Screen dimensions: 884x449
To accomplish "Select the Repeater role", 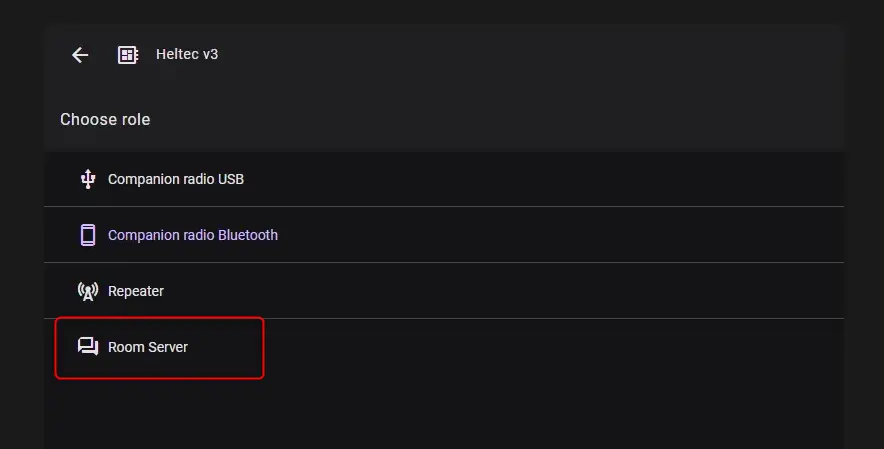I will [x=444, y=290].
